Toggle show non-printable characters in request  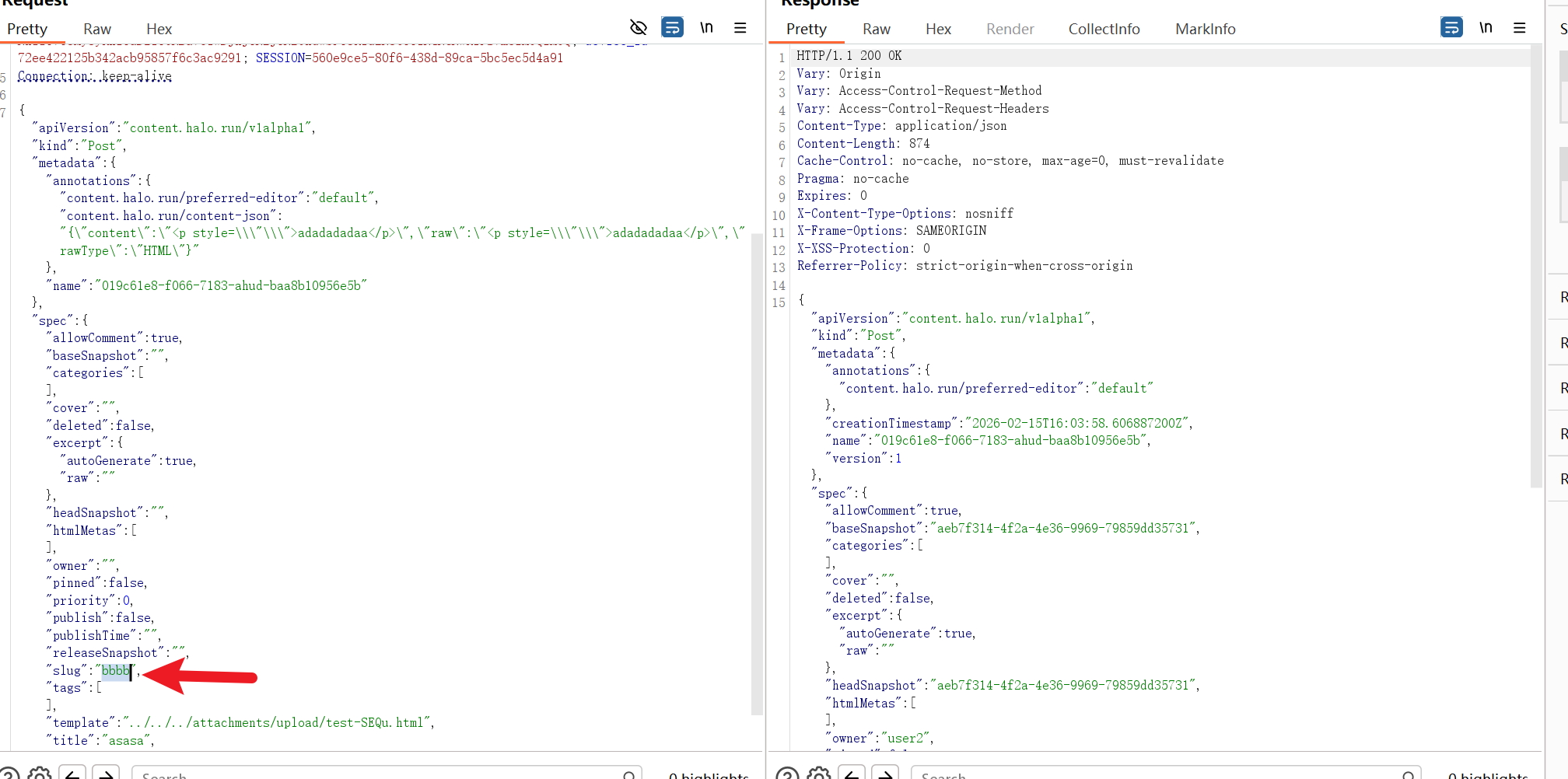[706, 27]
